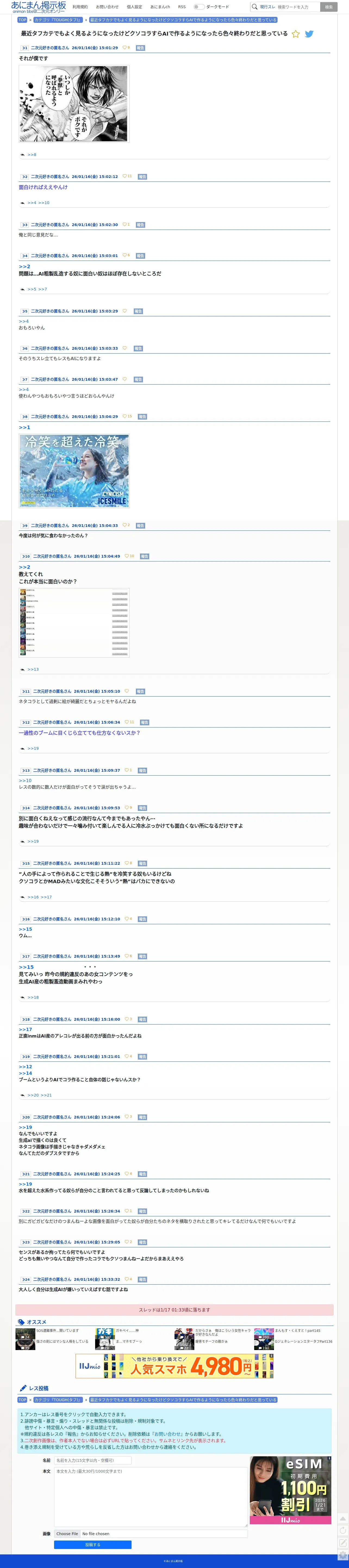Image resolution: width=349 pixels, height=1568 pixels.
Task: Like post 3 with heart icon
Action: [124, 225]
